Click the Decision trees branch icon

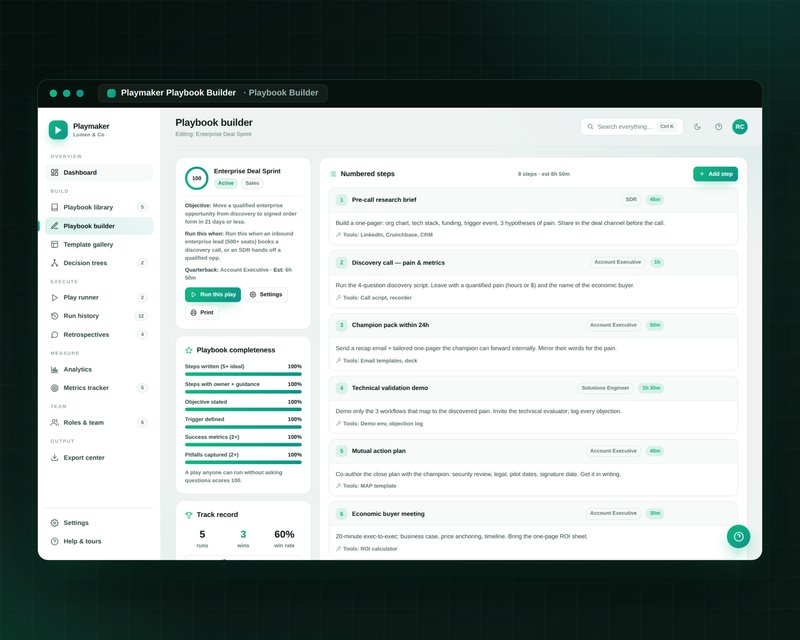click(55, 263)
